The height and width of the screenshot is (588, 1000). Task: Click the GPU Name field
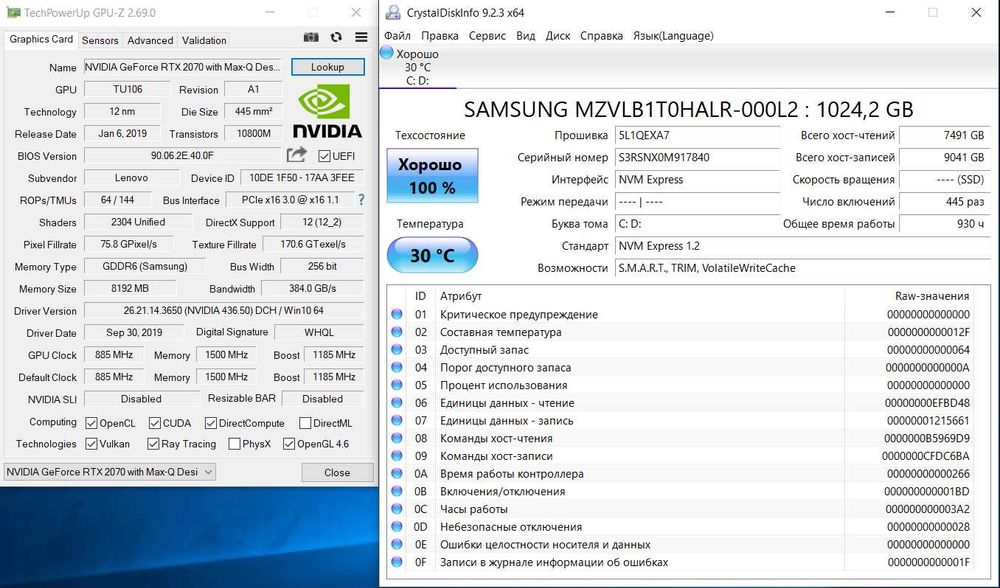(183, 67)
